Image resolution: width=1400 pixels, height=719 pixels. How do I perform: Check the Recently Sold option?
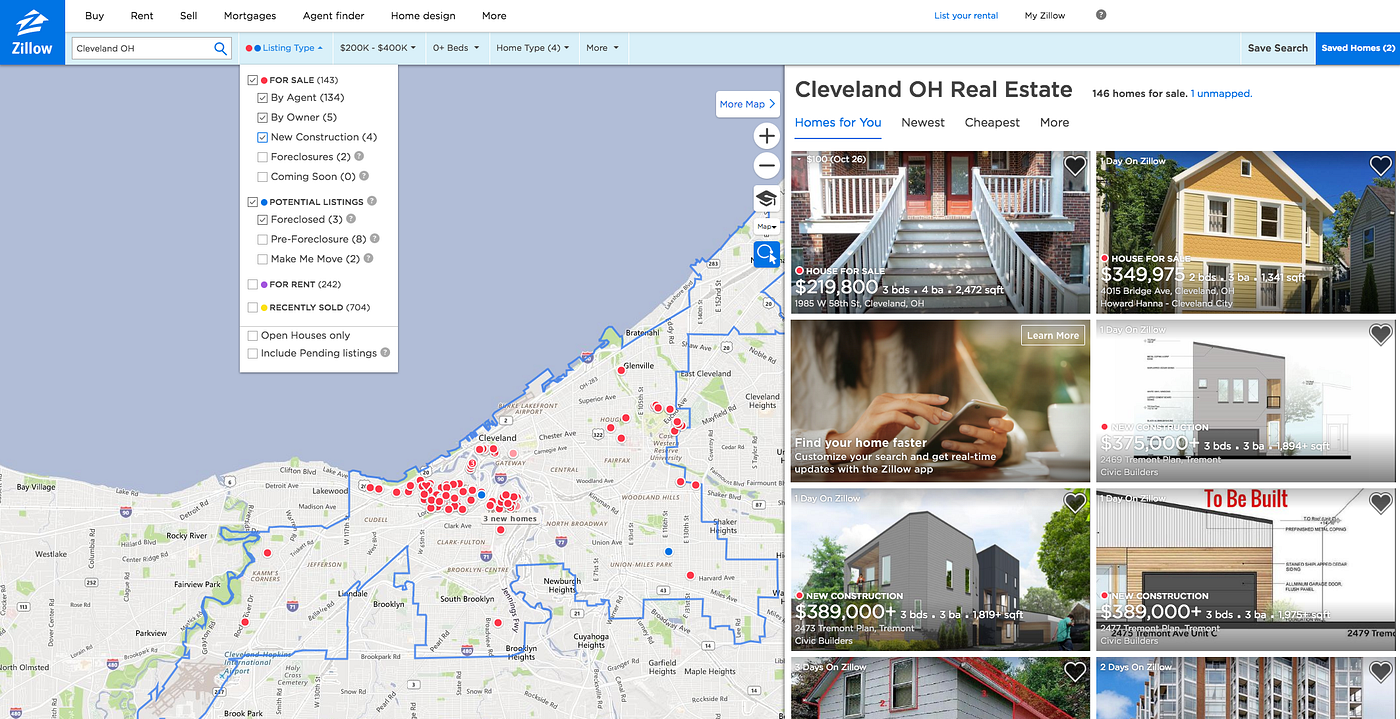click(x=253, y=308)
